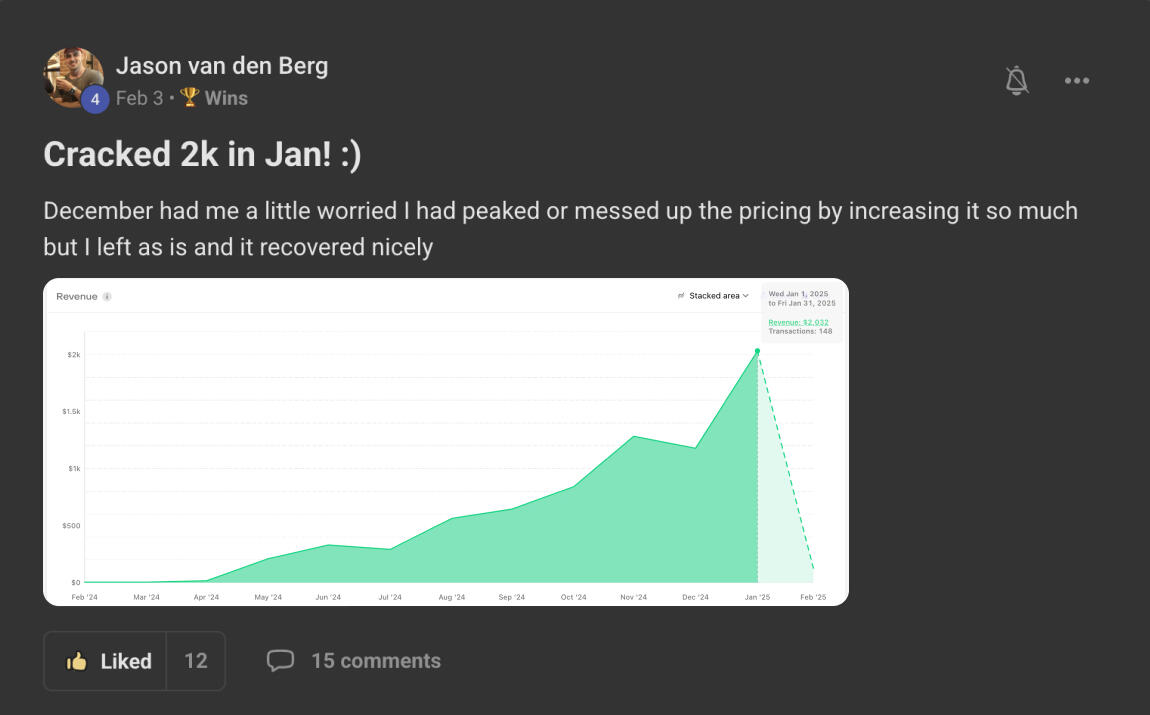The height and width of the screenshot is (715, 1150).
Task: Click the Feb 3 post timestamp
Action: pyautogui.click(x=139, y=98)
